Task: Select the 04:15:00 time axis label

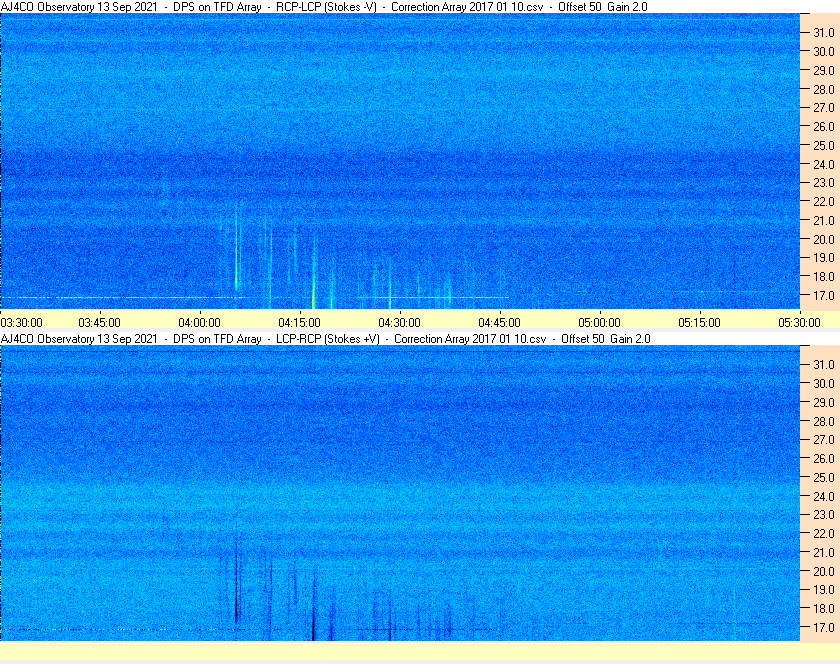Action: tap(299, 323)
